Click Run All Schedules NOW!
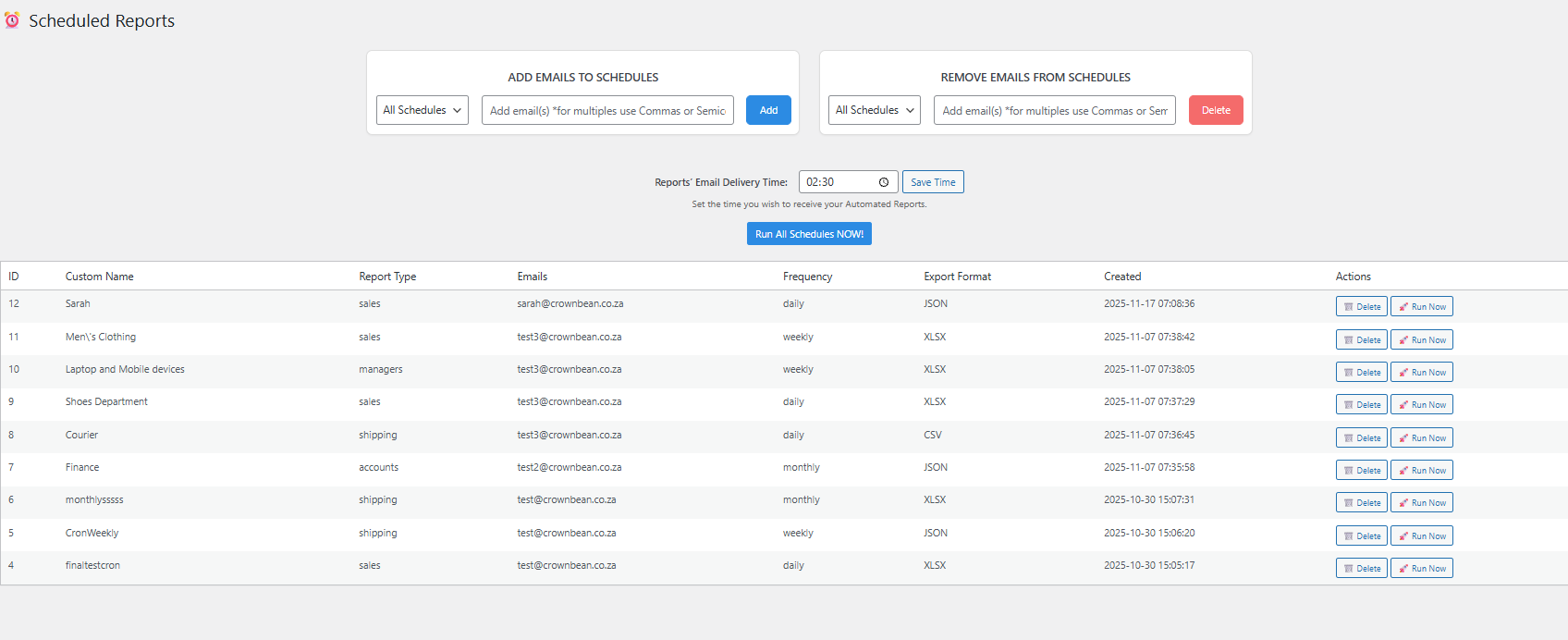 pos(809,234)
